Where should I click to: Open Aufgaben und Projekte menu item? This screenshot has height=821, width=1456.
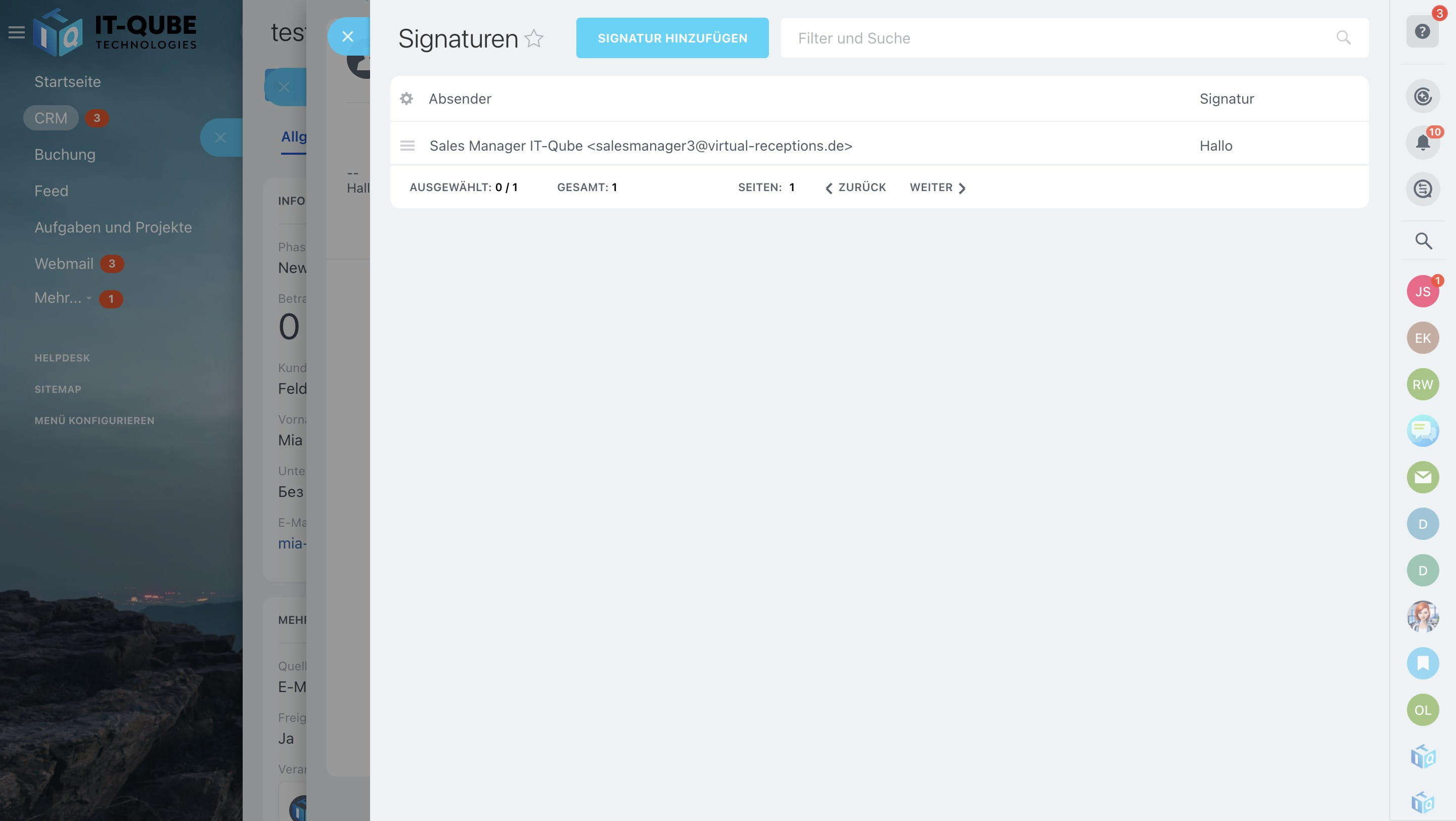tap(113, 227)
